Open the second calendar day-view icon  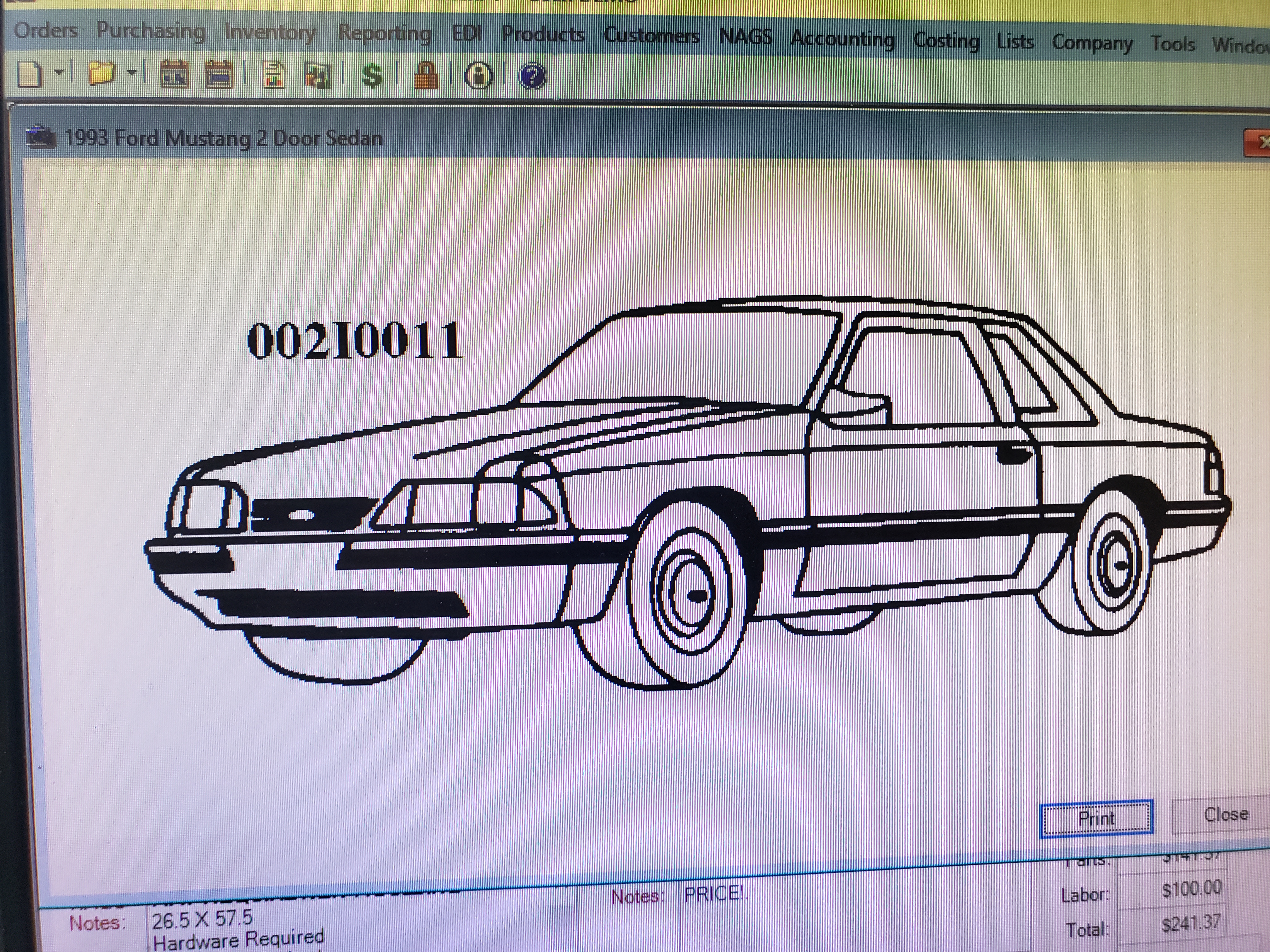pos(219,75)
